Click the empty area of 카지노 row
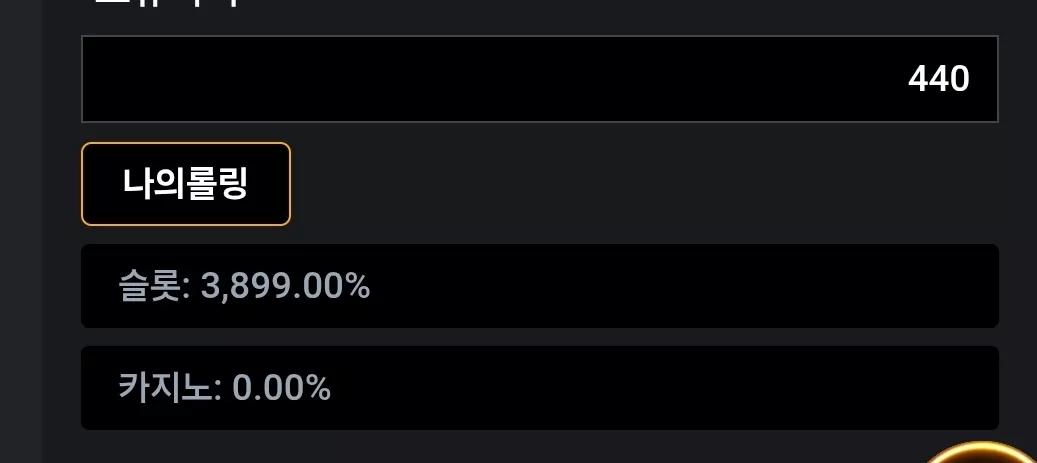 coord(661,388)
